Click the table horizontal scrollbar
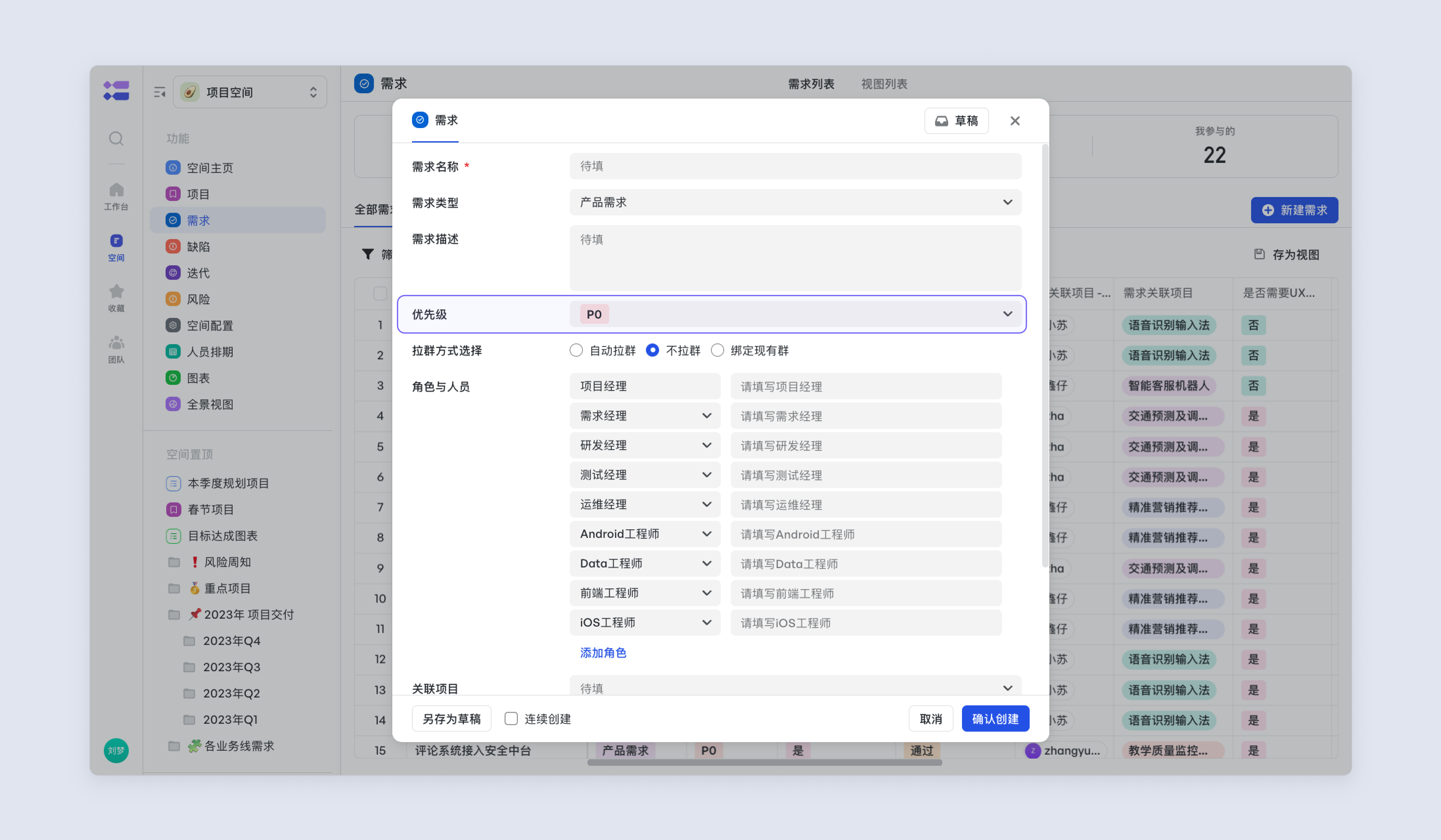 click(765, 762)
